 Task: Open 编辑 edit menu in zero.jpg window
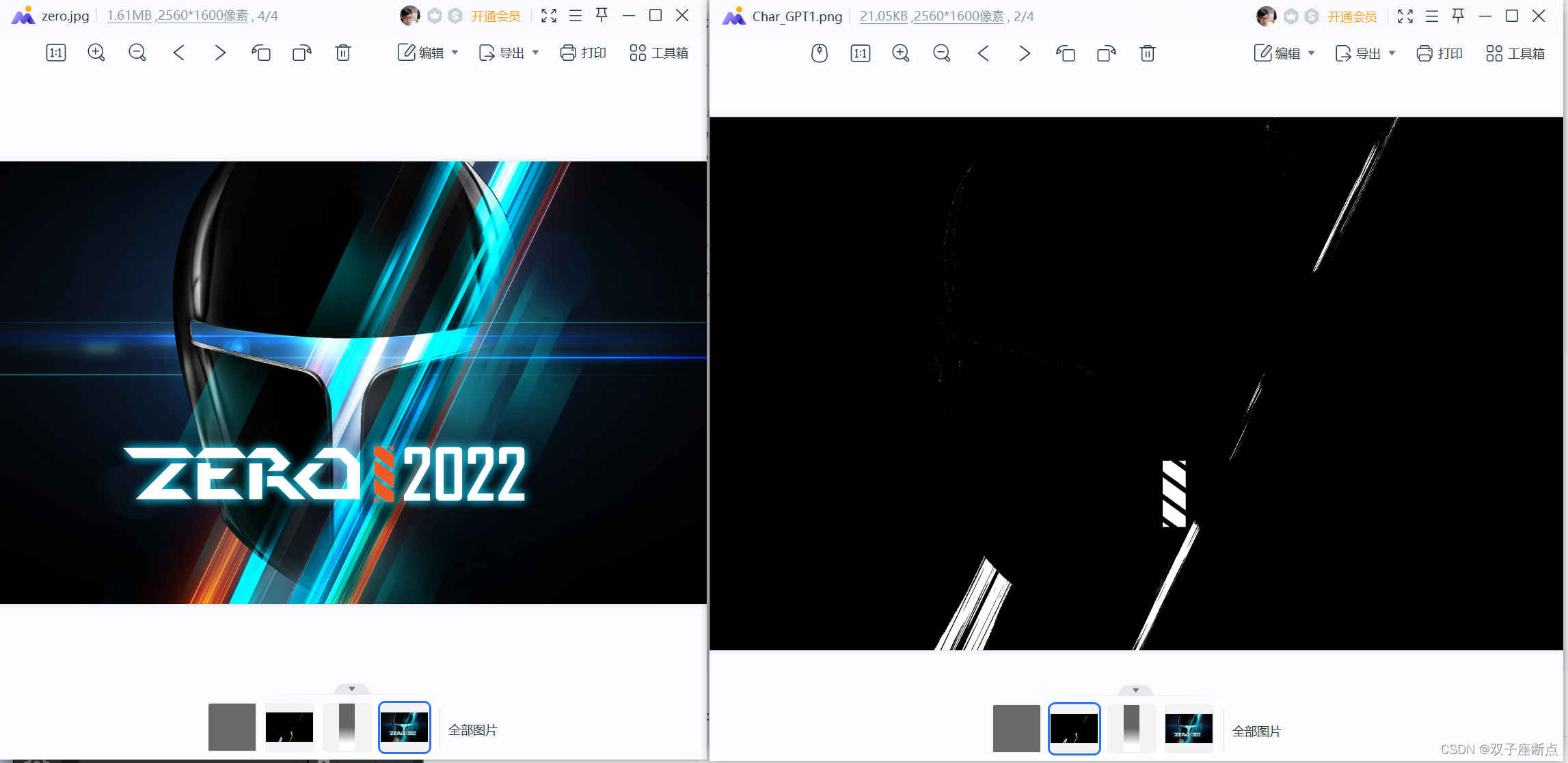[x=428, y=53]
